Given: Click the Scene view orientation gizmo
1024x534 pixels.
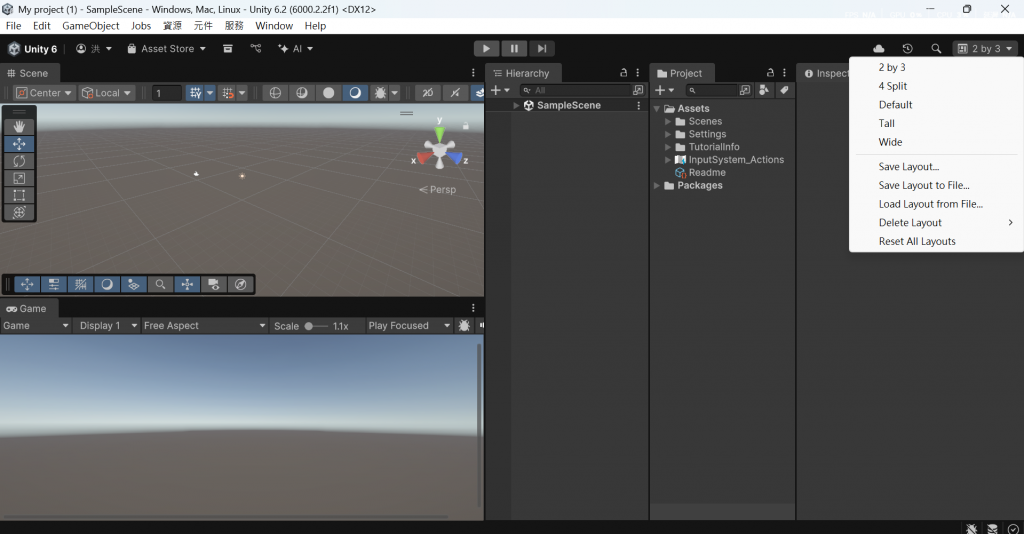Looking at the screenshot, I should [x=440, y=150].
